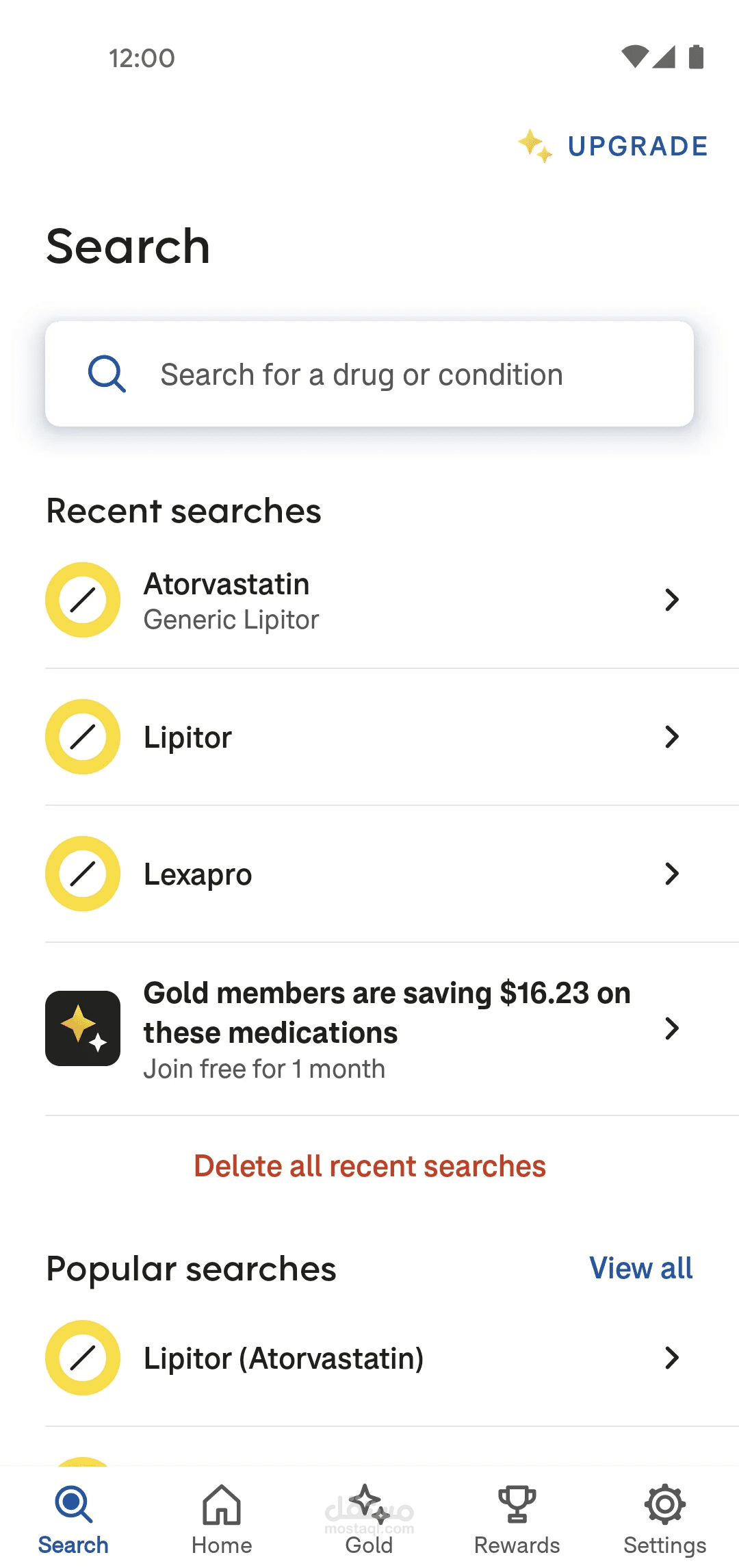This screenshot has width=739, height=1568.
Task: Tap Delete all recent searches
Action: 369,1166
